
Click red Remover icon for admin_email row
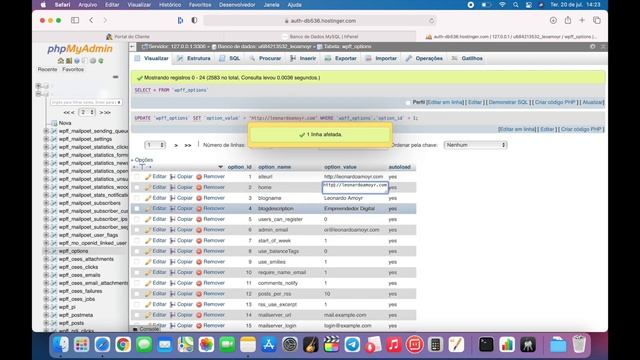[199, 230]
